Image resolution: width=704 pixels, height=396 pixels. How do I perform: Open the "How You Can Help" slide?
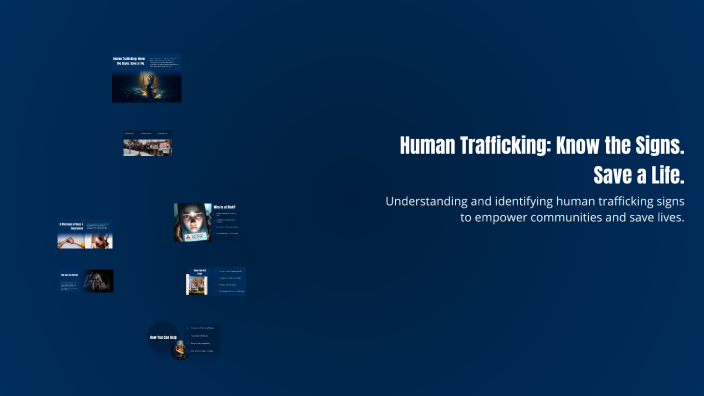[x=184, y=340]
